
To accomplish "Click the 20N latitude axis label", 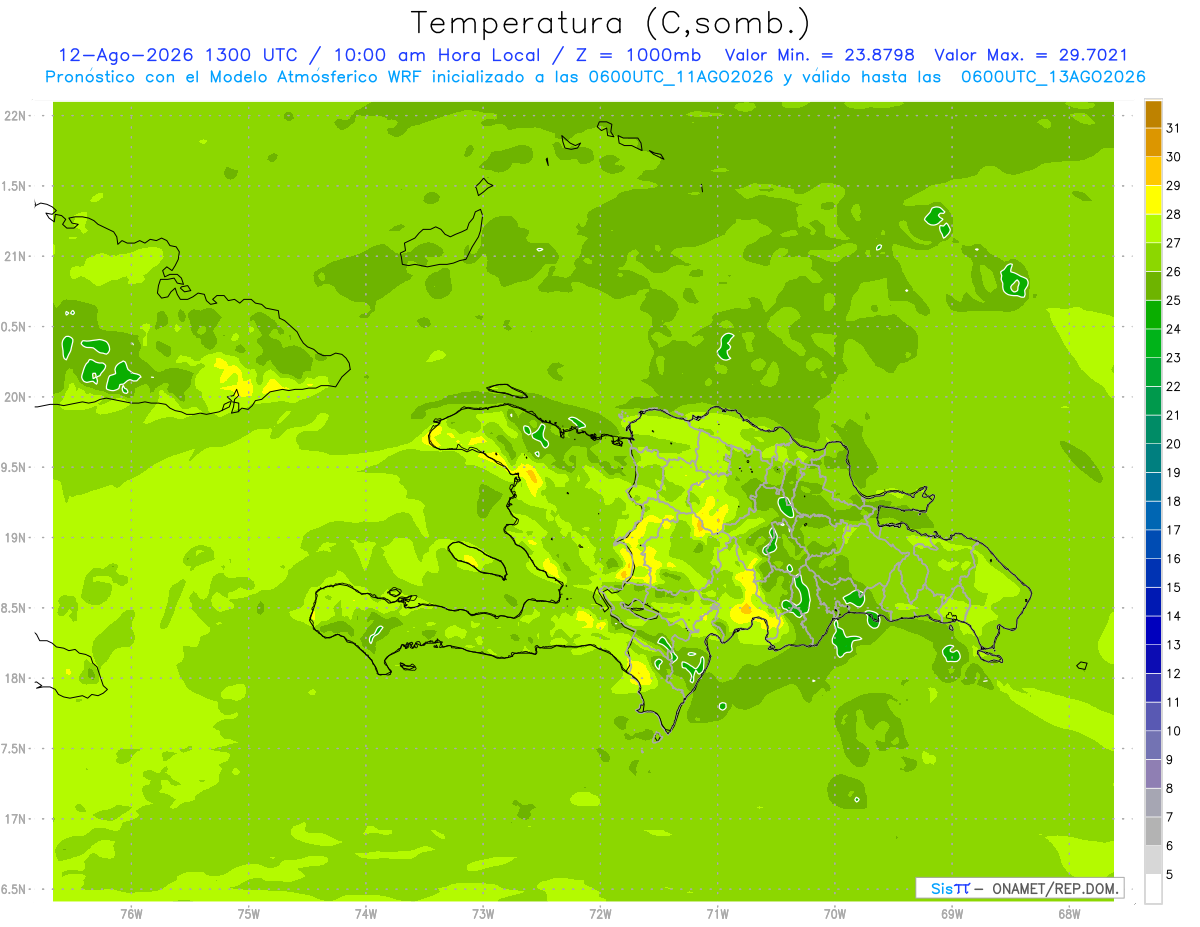I will coord(15,398).
